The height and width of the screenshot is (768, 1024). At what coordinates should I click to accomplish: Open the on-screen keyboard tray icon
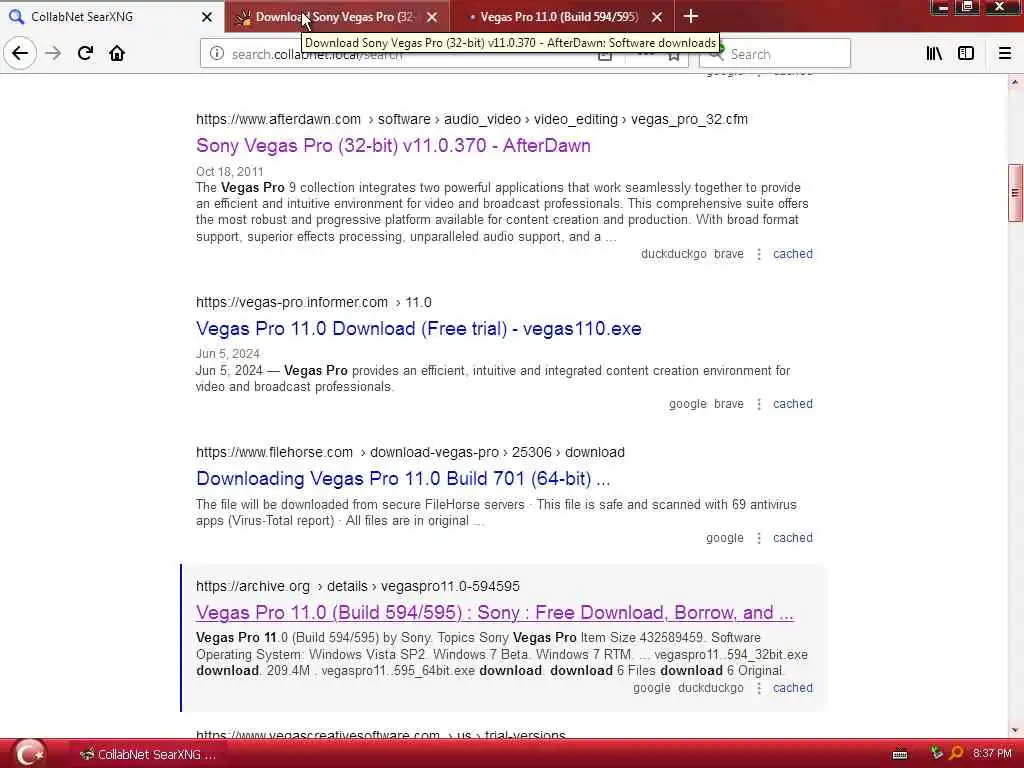click(x=900, y=754)
